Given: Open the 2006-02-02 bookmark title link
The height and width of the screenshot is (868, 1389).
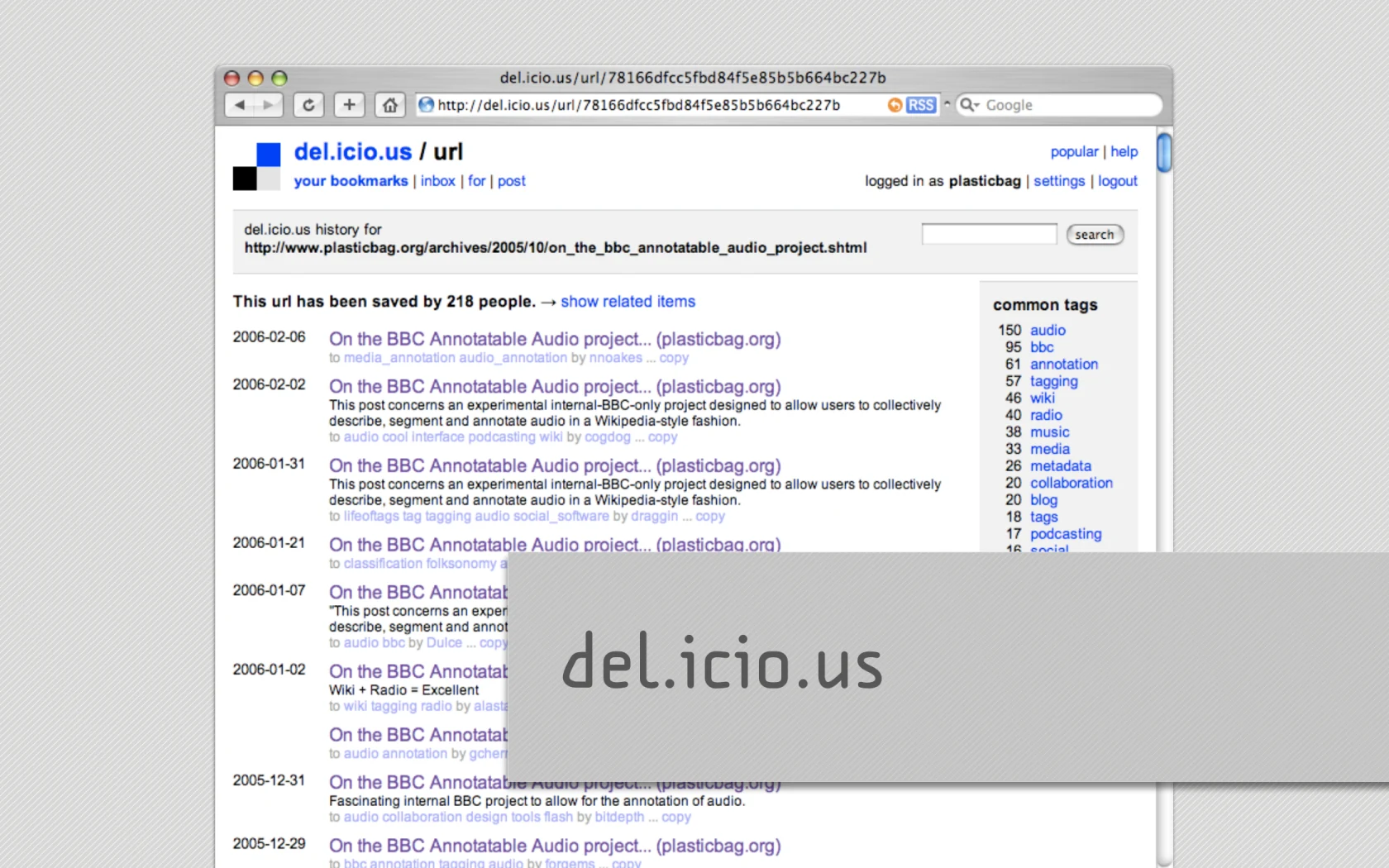Looking at the screenshot, I should tap(555, 386).
